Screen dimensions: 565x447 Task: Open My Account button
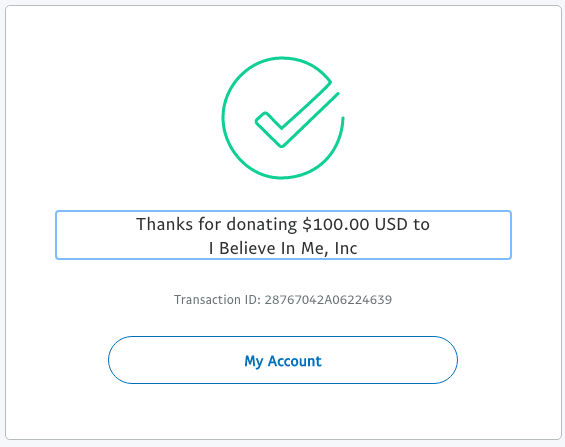pos(283,360)
